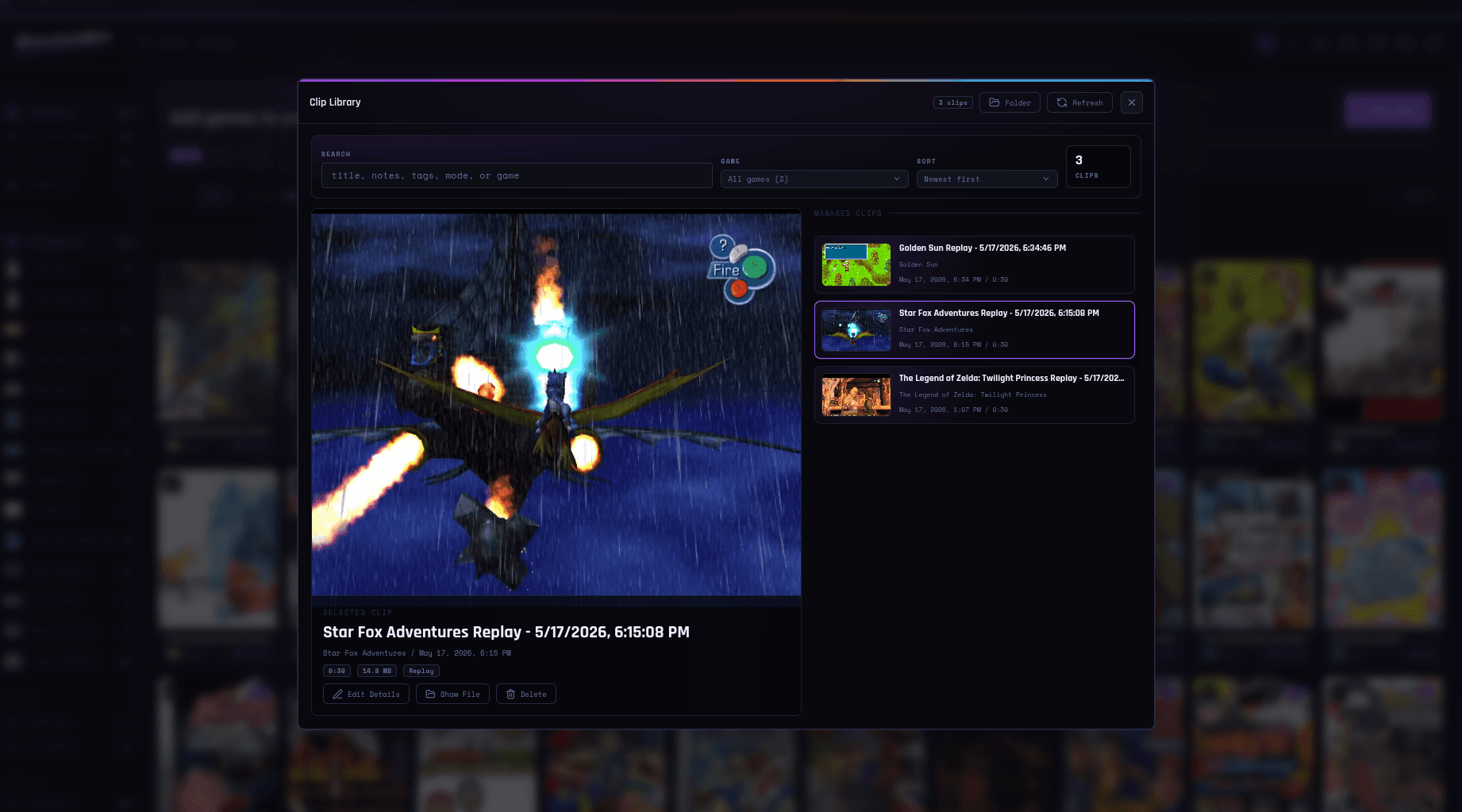Viewport: 1462px width, 812px height.
Task: Click the clip search input field
Action: (x=517, y=175)
